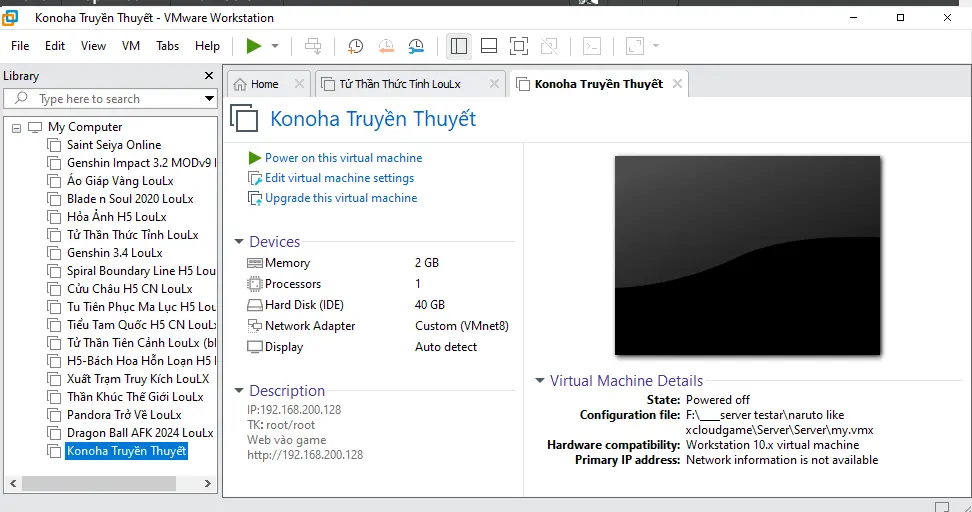
Task: Select Tử Thần Thức Tỉnh LouLx in library
Action: coord(133,235)
